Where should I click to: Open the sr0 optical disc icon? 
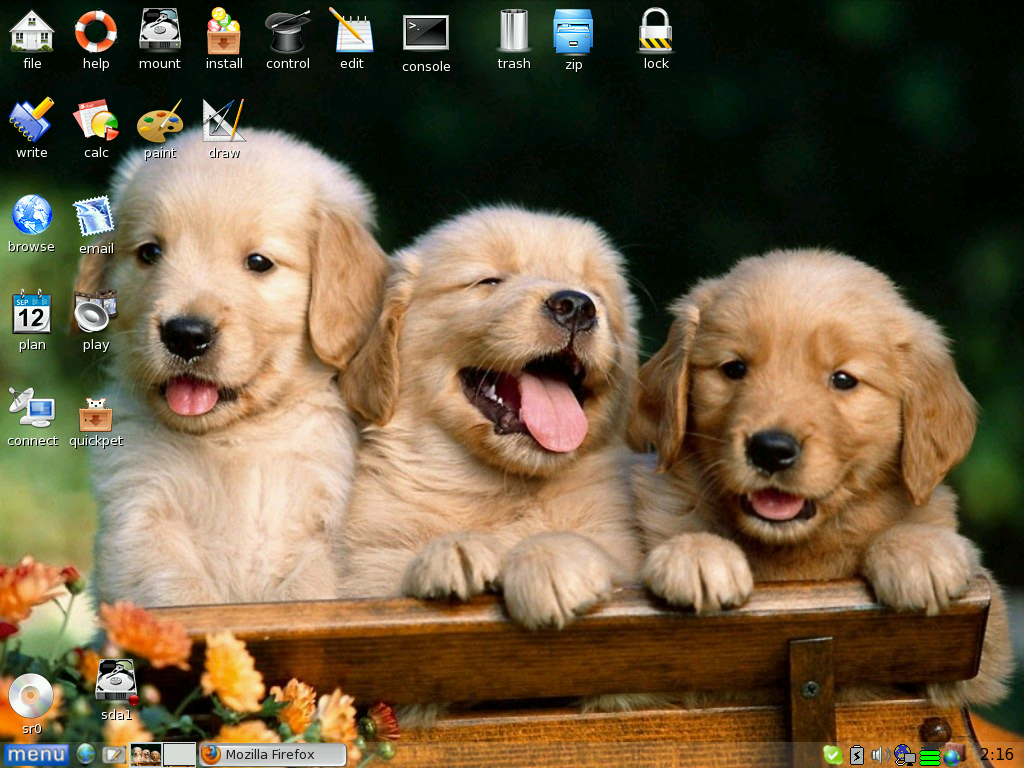[x=31, y=696]
